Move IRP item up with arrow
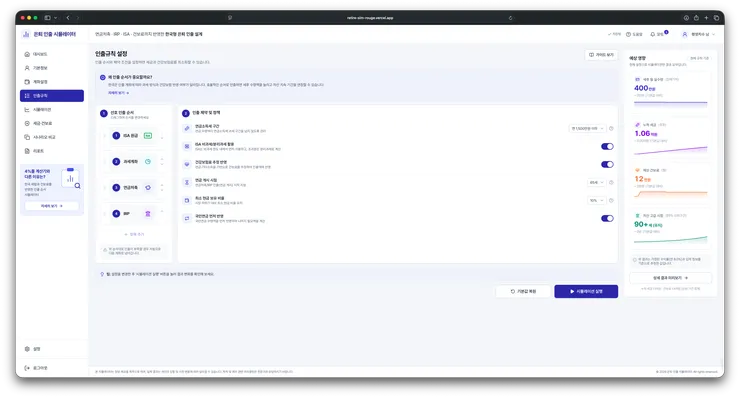Viewport: 740px width, 398px height. [x=162, y=211]
